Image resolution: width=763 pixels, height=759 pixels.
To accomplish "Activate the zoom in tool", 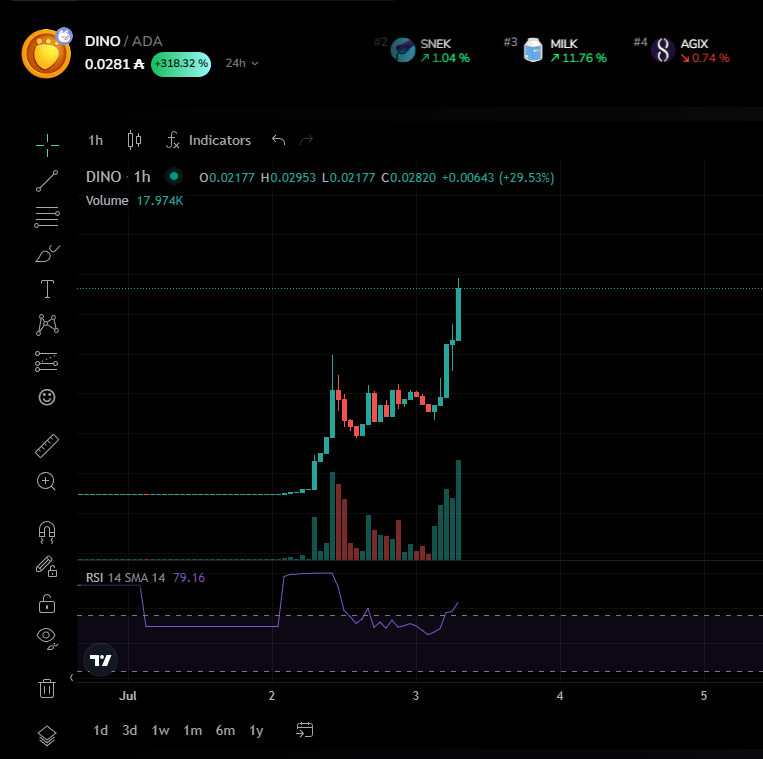I will coord(46,482).
